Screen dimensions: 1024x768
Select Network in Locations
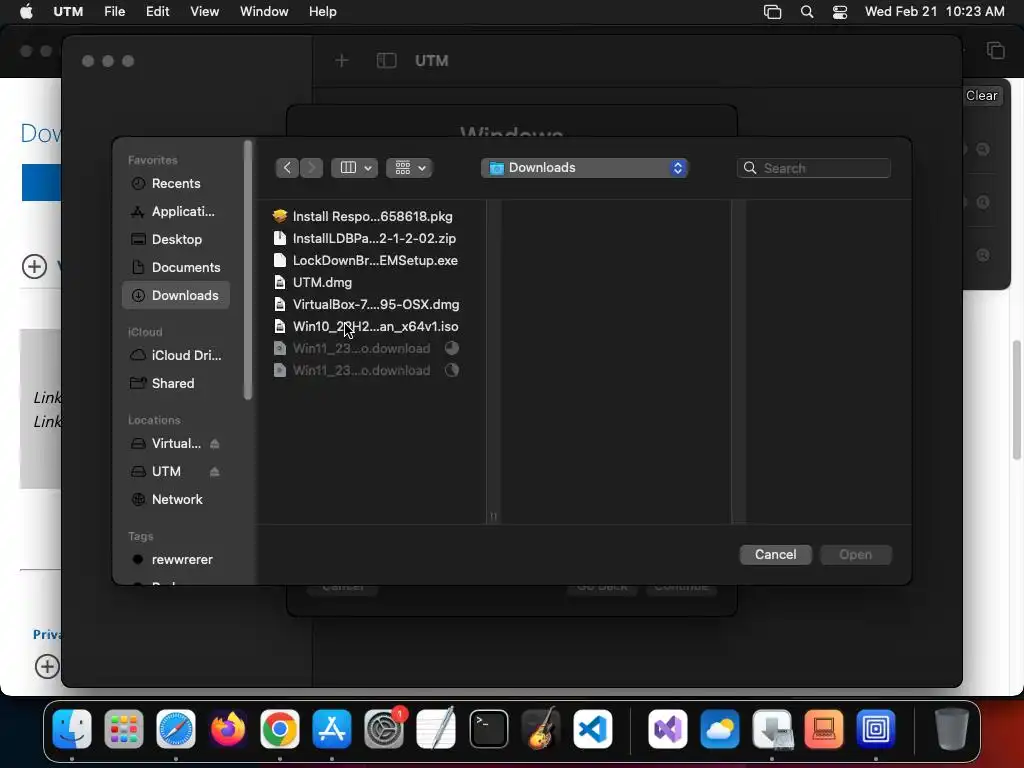pyautogui.click(x=176, y=500)
